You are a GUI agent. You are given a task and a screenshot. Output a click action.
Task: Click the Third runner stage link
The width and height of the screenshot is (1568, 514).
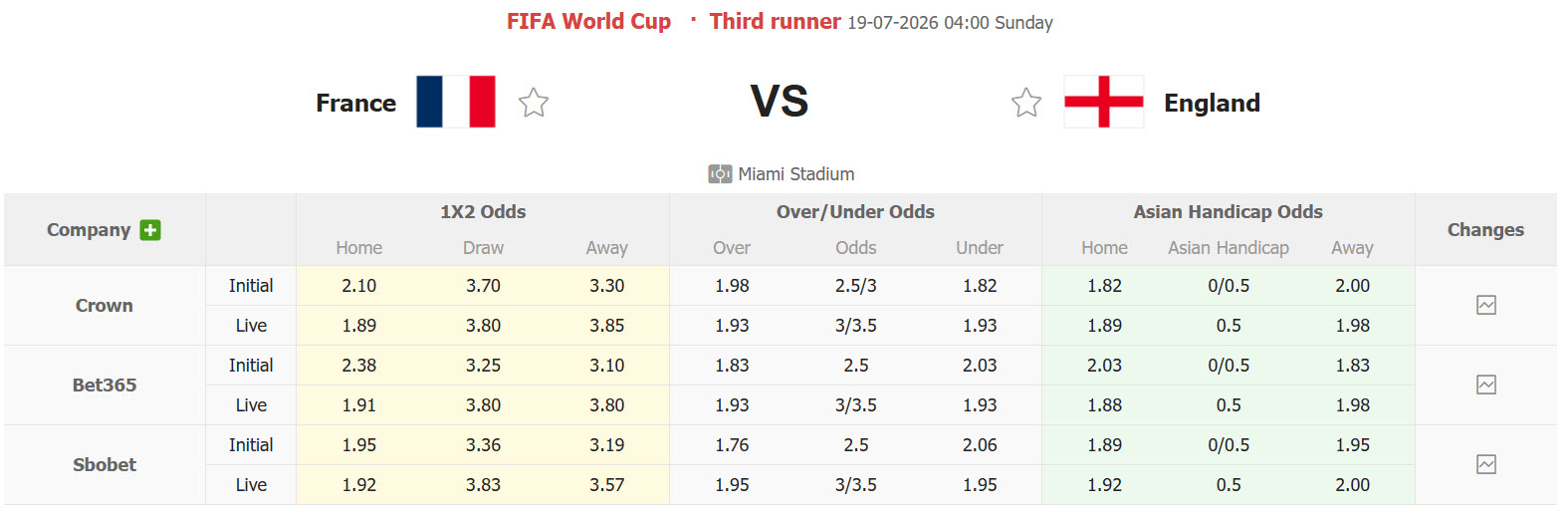tap(775, 21)
